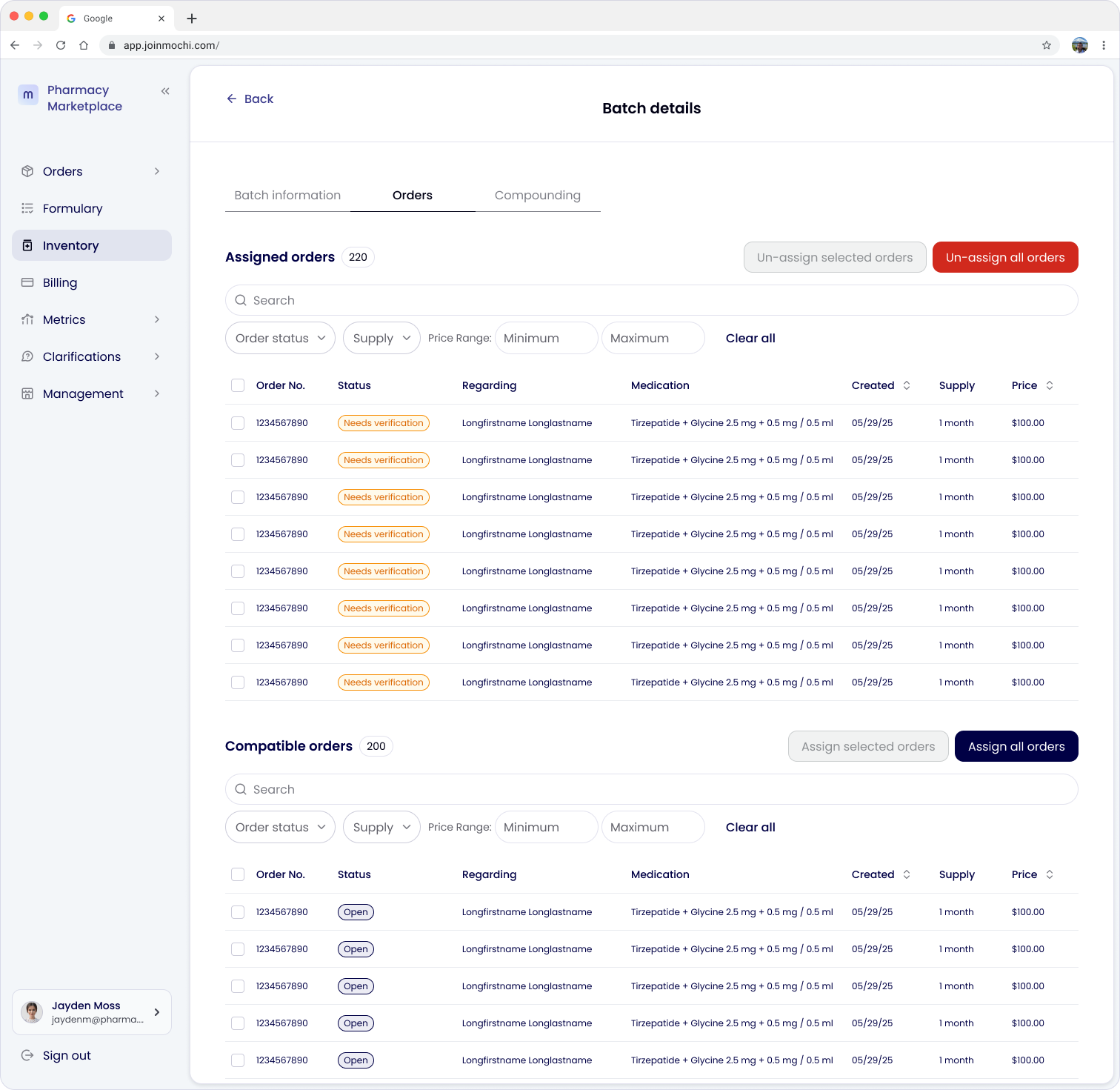
Task: Sort Assigned orders by Created arrows
Action: tap(907, 385)
